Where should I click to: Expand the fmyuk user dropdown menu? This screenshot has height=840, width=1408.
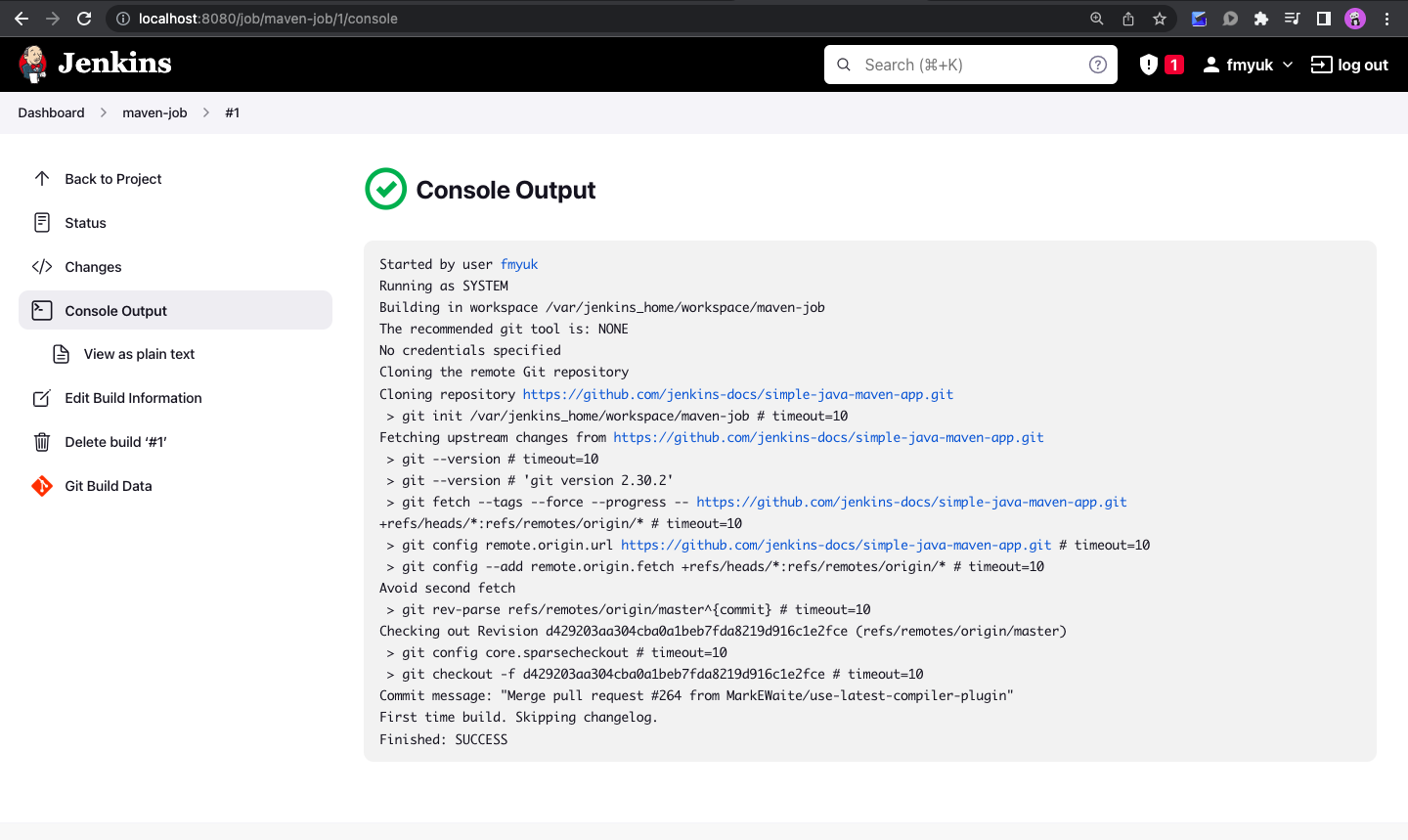[x=1247, y=64]
